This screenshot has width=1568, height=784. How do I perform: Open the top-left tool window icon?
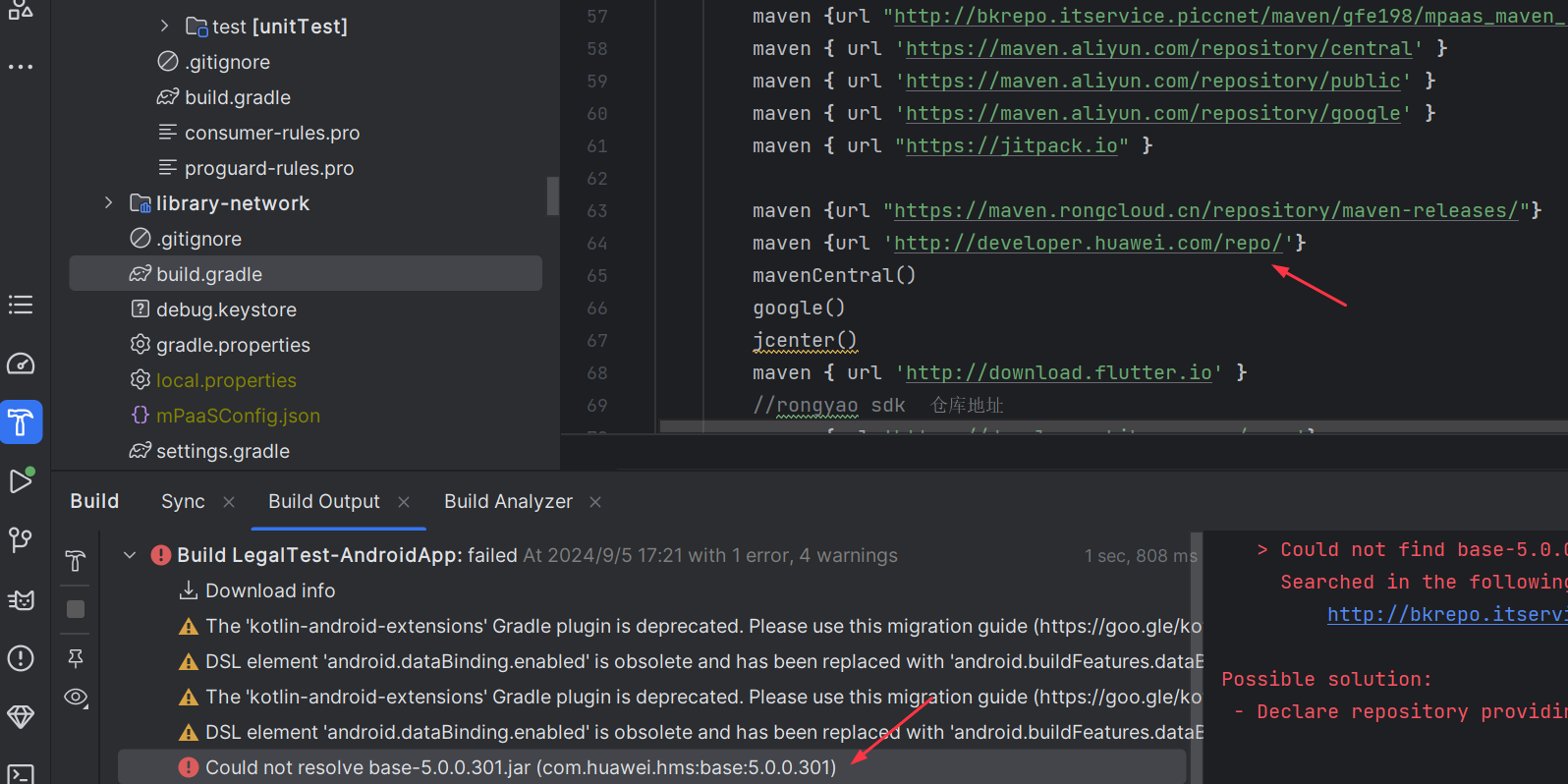(21, 9)
